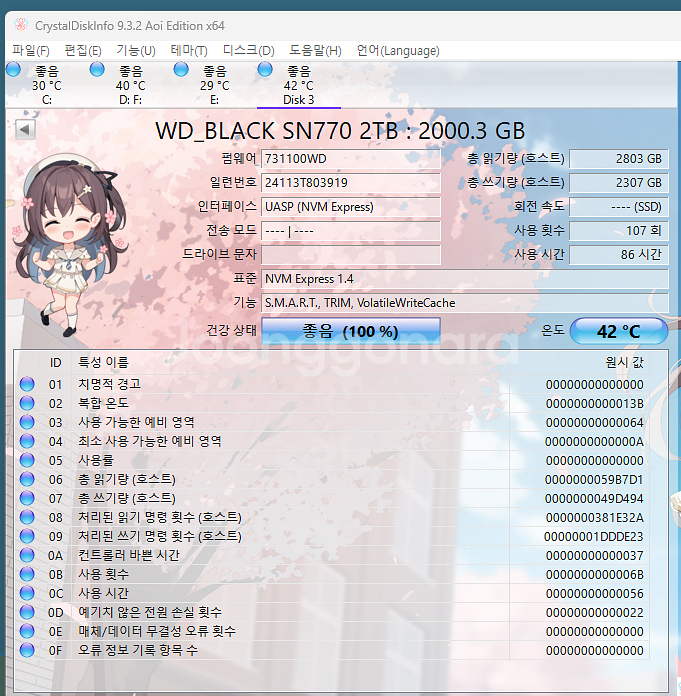Viewport: 681px width, 696px height.
Task: Open the 파일(F) menu
Action: [31, 51]
